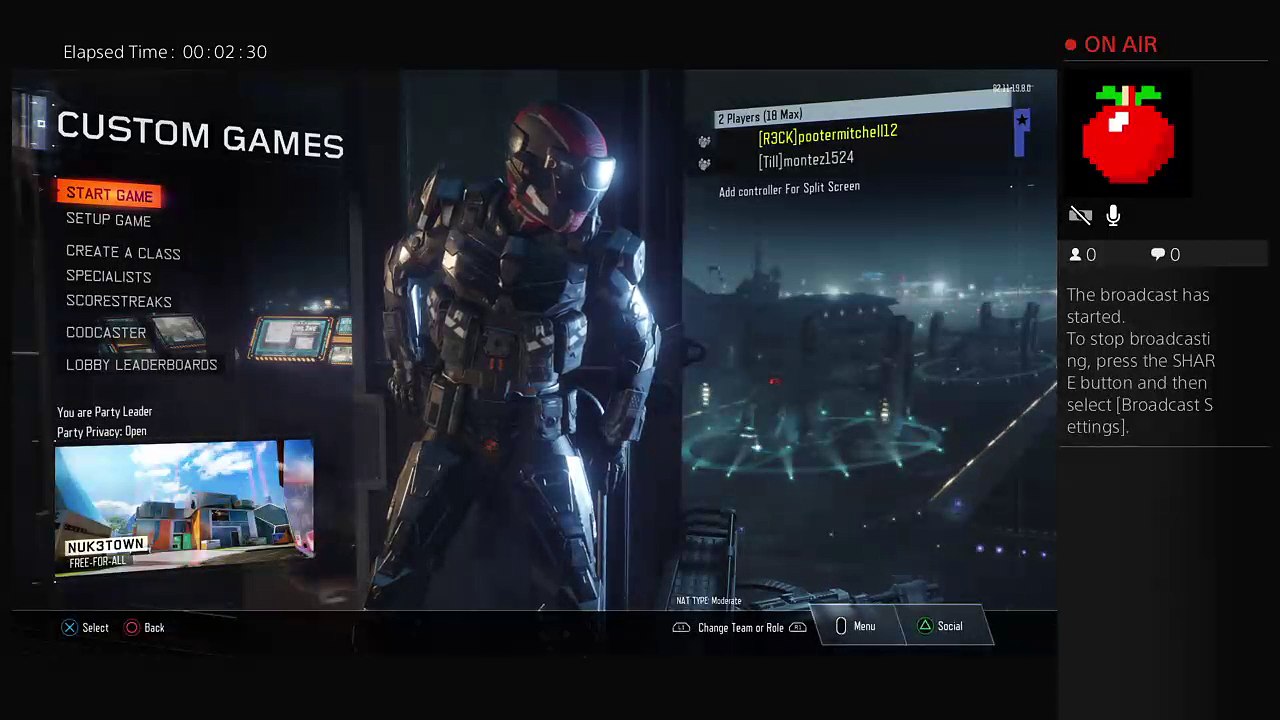Screen dimensions: 1280x720
Task: Click the You are Party Leader text
Action: [104, 412]
